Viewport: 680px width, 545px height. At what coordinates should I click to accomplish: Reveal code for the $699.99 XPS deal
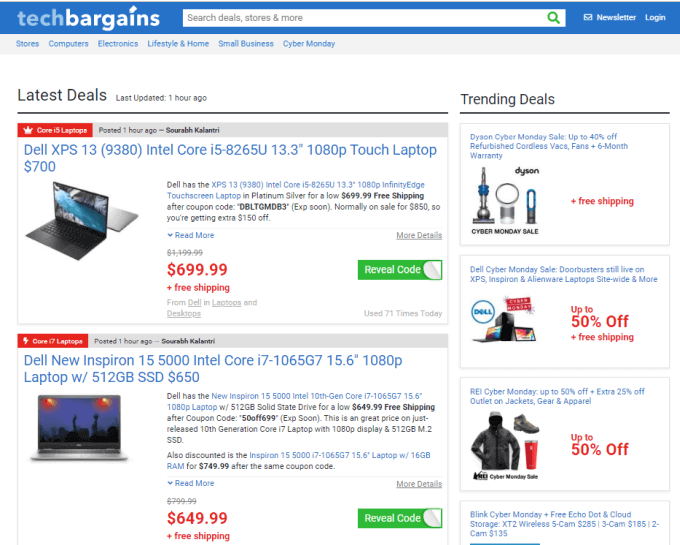[x=400, y=270]
